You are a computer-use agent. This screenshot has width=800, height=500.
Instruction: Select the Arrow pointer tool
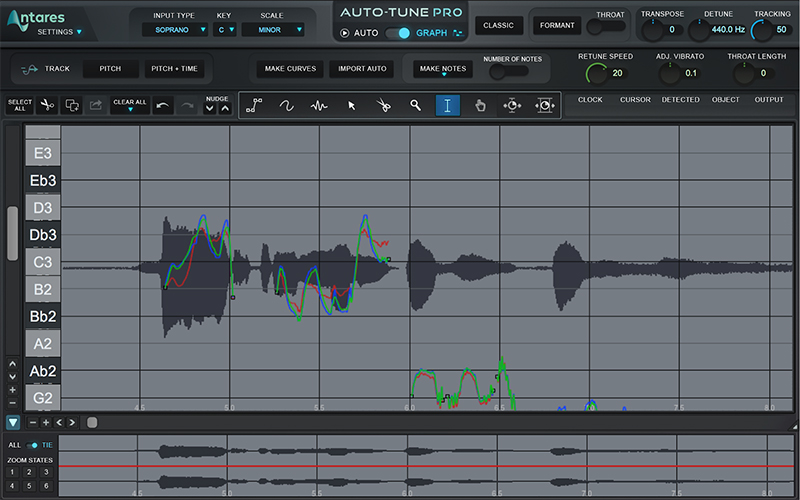point(351,106)
